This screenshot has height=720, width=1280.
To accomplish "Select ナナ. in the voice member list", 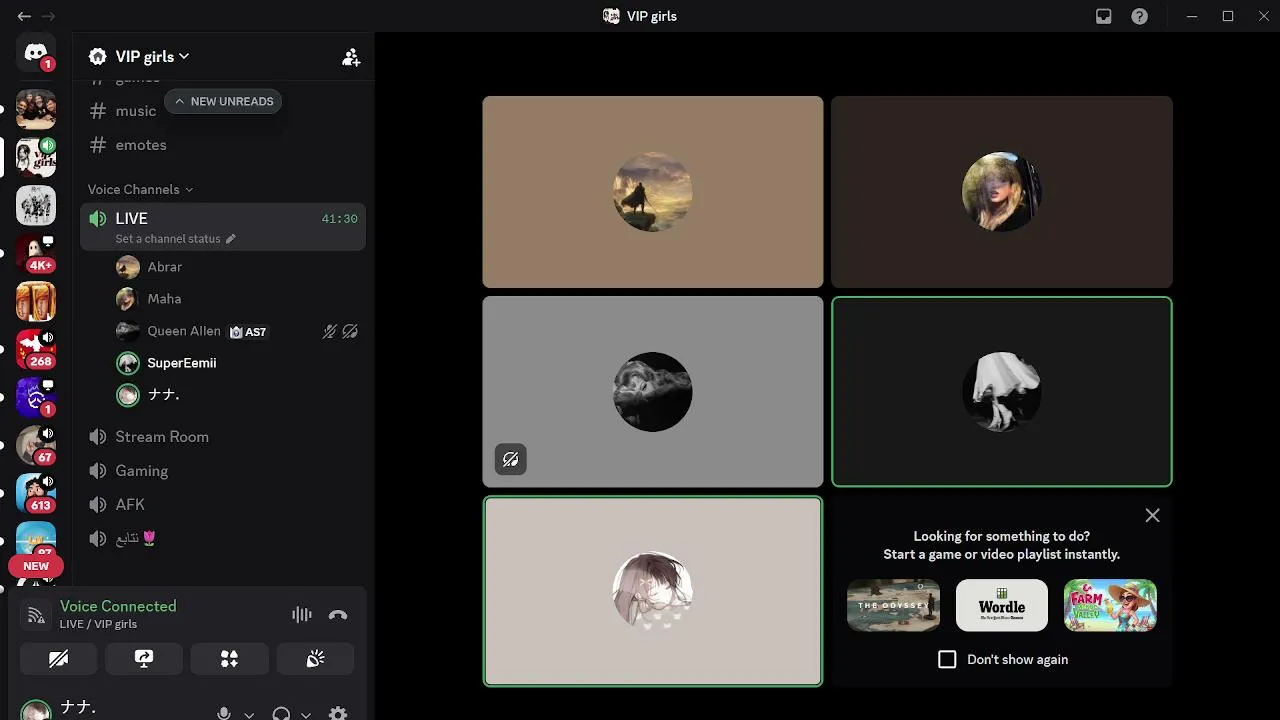I will pyautogui.click(x=237, y=395).
